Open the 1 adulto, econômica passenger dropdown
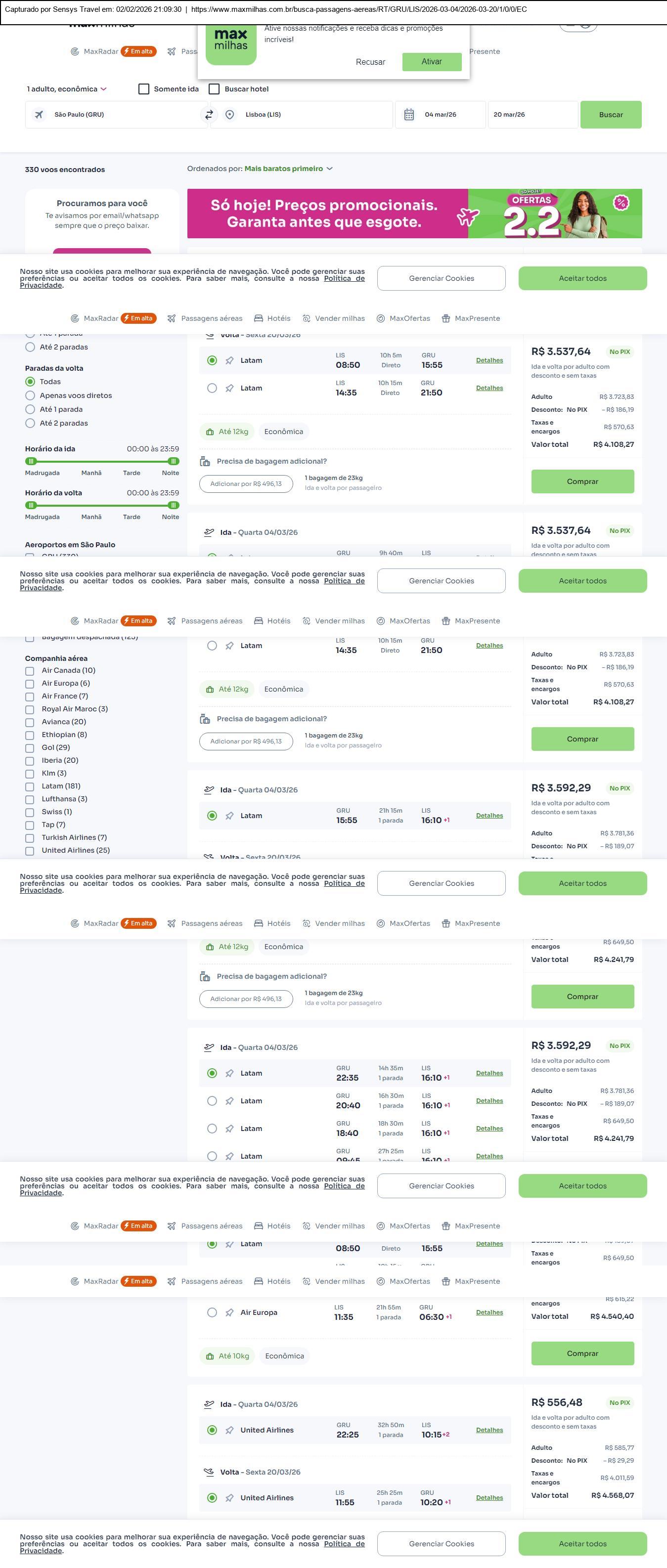This screenshot has width=667, height=1568. click(66, 89)
